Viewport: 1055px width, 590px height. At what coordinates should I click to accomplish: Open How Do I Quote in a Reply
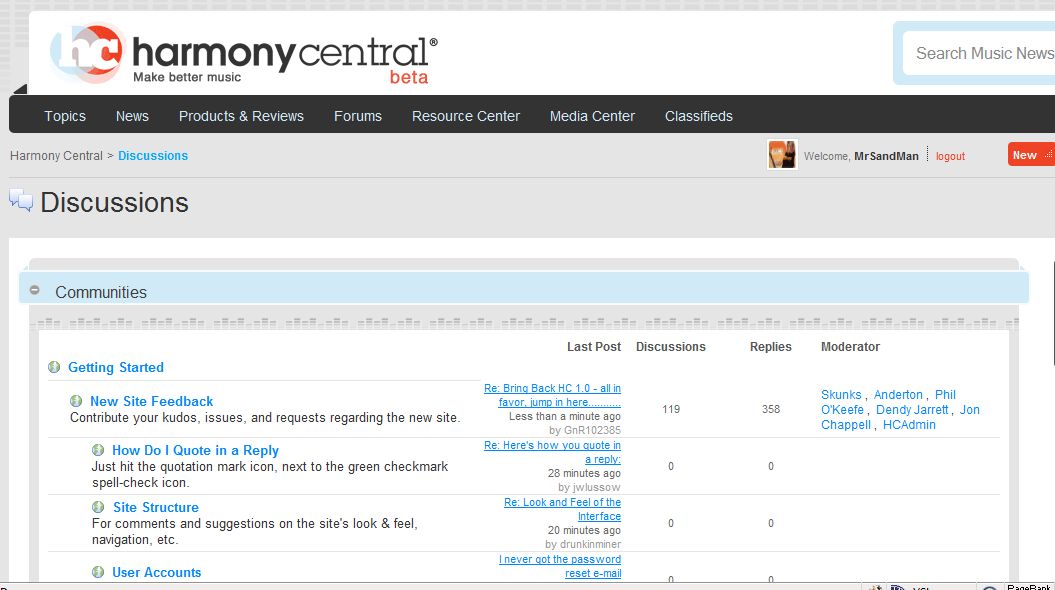point(195,450)
